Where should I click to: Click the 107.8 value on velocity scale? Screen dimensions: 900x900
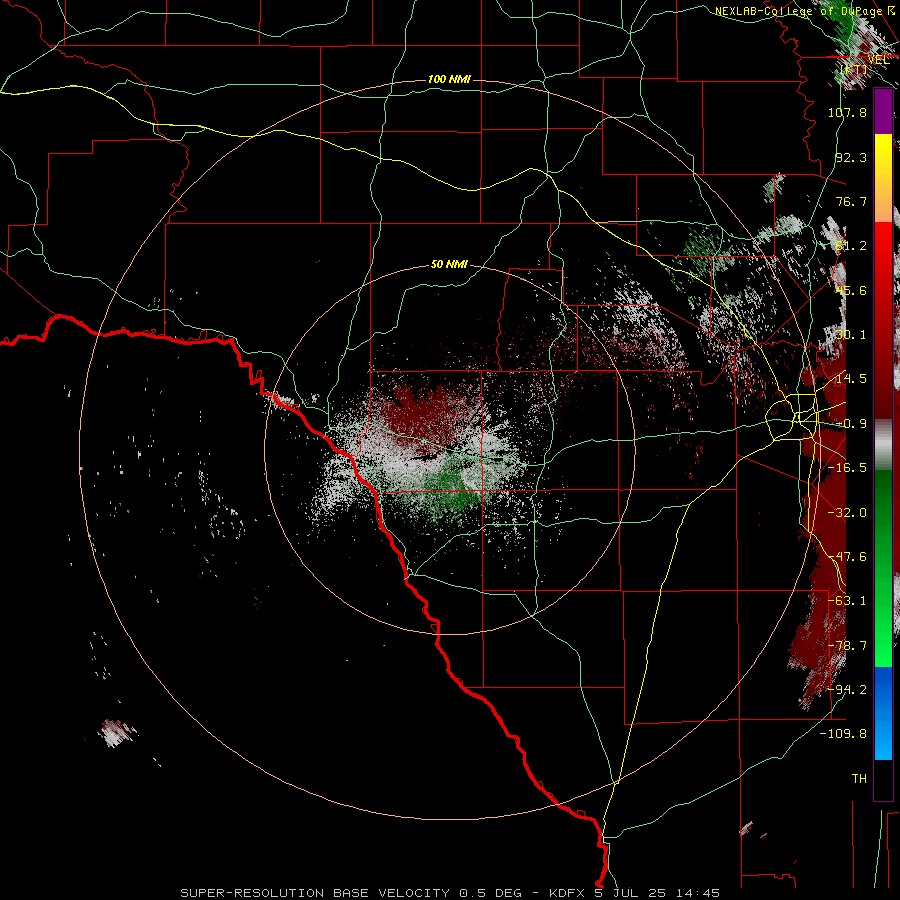(847, 112)
